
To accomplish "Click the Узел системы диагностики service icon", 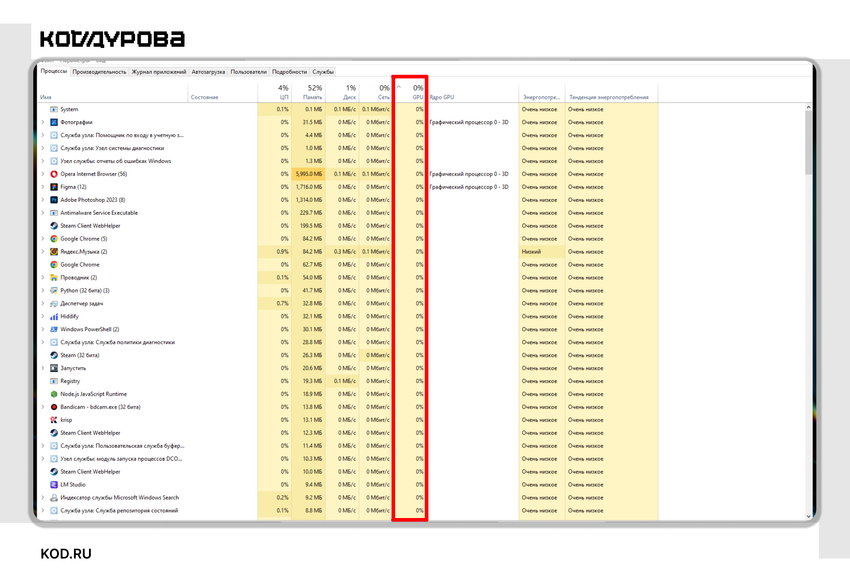I will 54,148.
